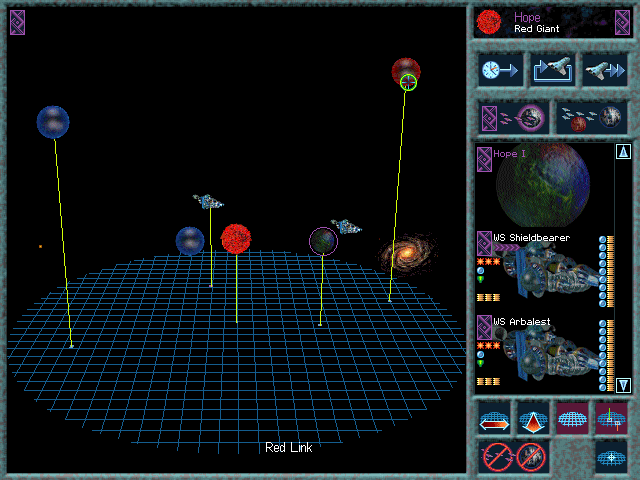The height and width of the screenshot is (480, 640).
Task: Click the green targeting reticle on the red star
Action: tap(408, 82)
